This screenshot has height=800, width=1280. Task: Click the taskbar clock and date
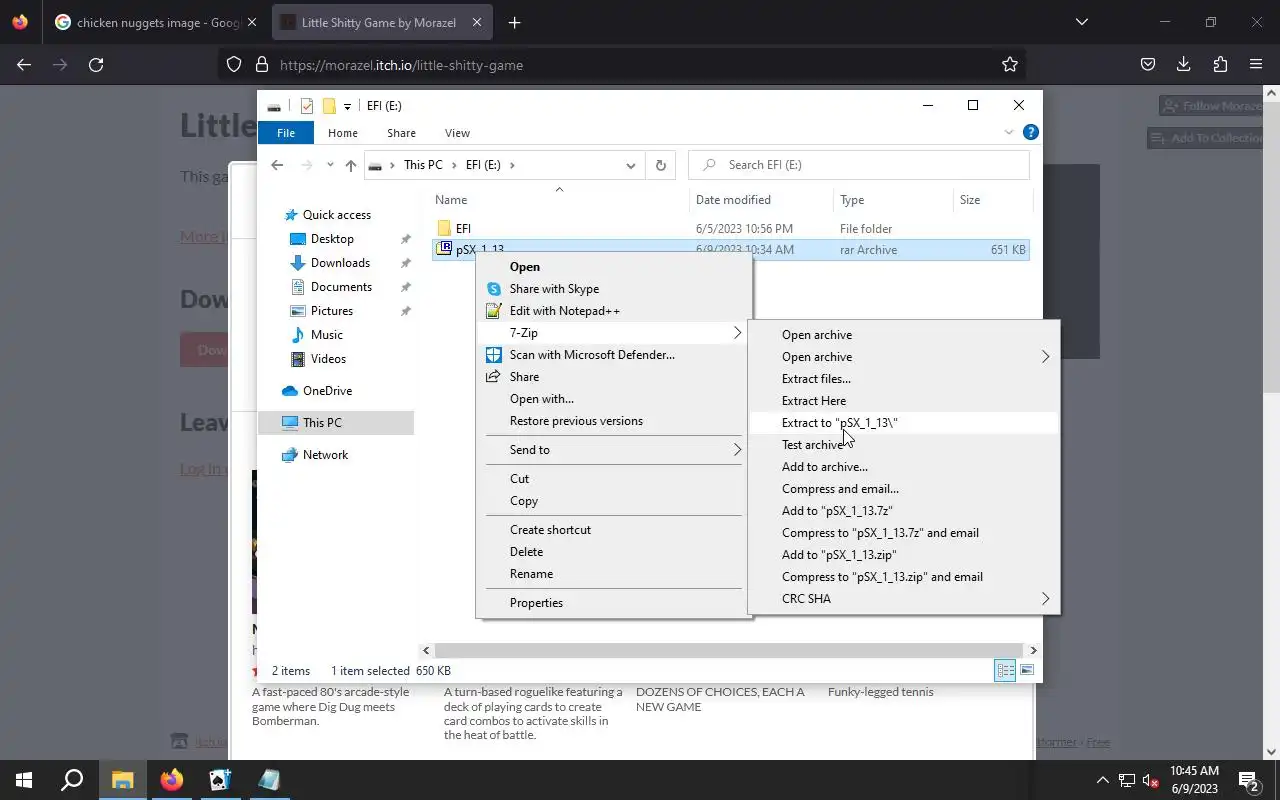click(1194, 780)
